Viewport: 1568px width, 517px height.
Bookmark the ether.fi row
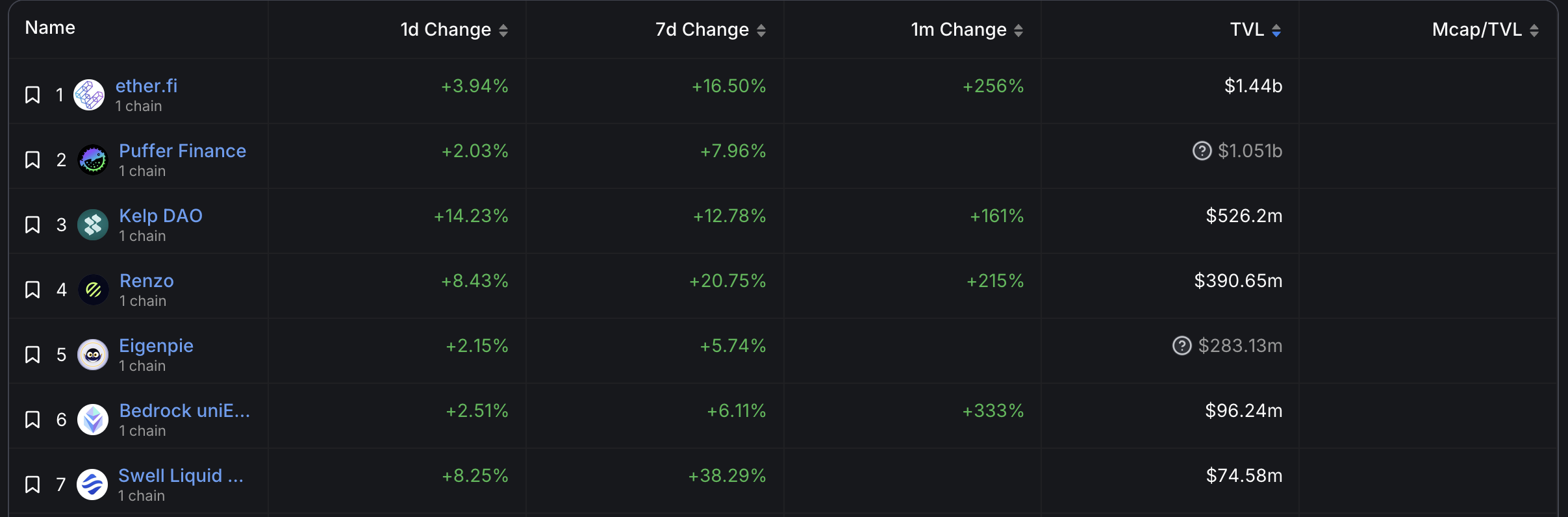32,95
